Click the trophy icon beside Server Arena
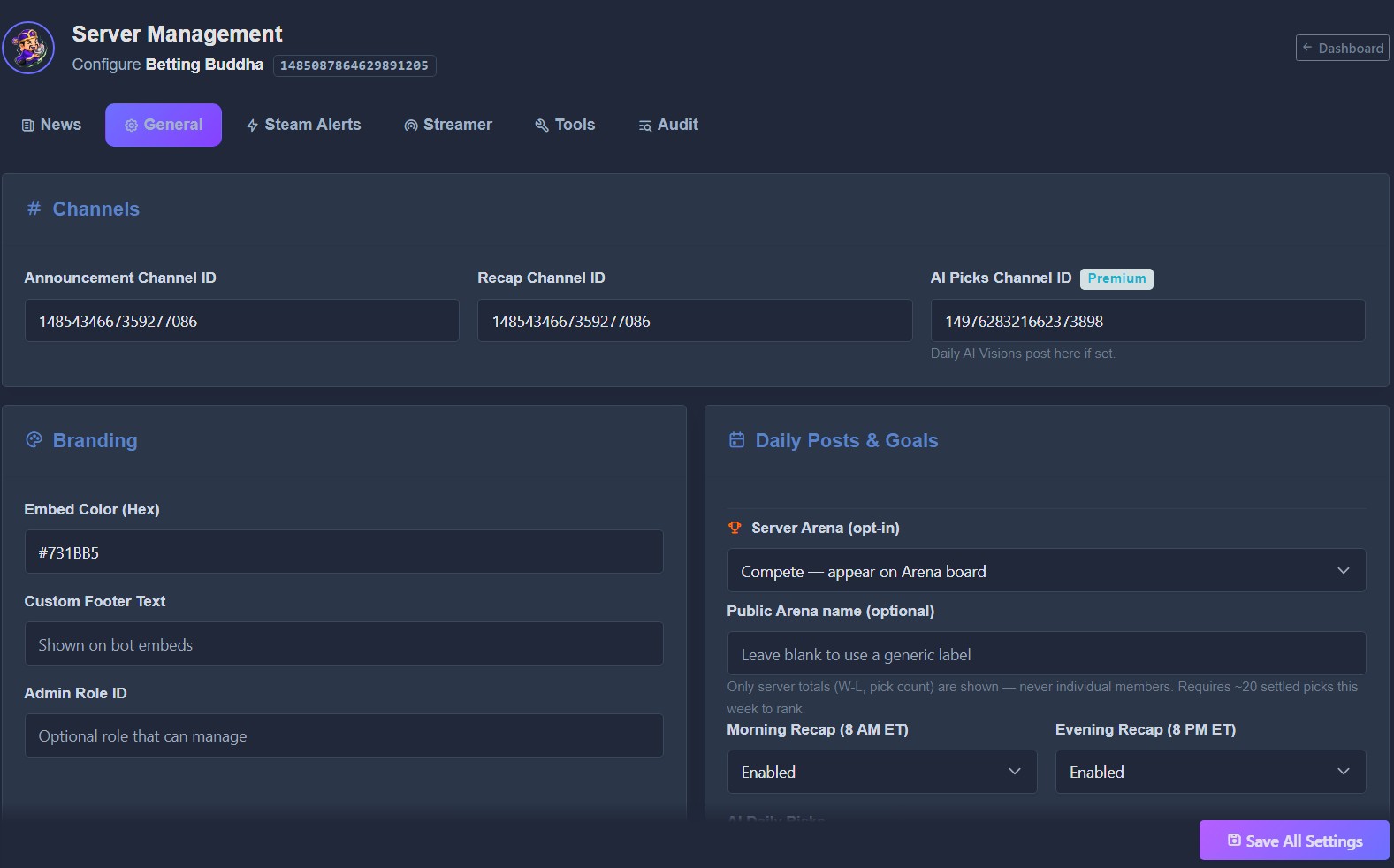The image size is (1394, 868). tap(735, 528)
